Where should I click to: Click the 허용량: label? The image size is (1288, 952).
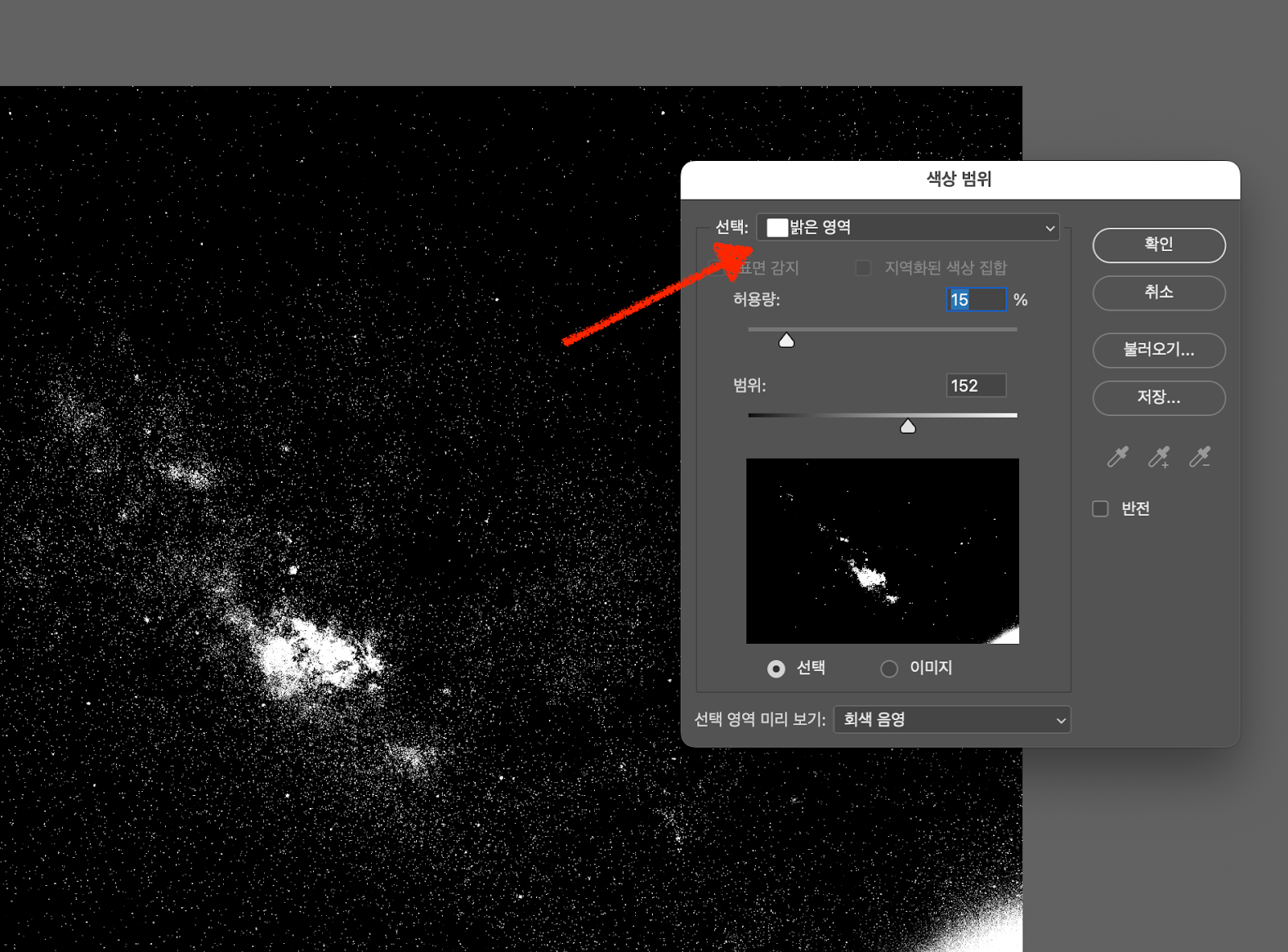click(756, 299)
